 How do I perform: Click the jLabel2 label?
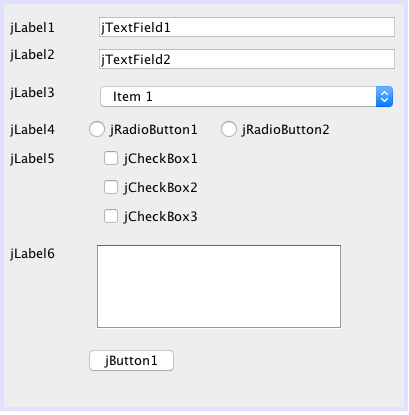click(x=32, y=55)
